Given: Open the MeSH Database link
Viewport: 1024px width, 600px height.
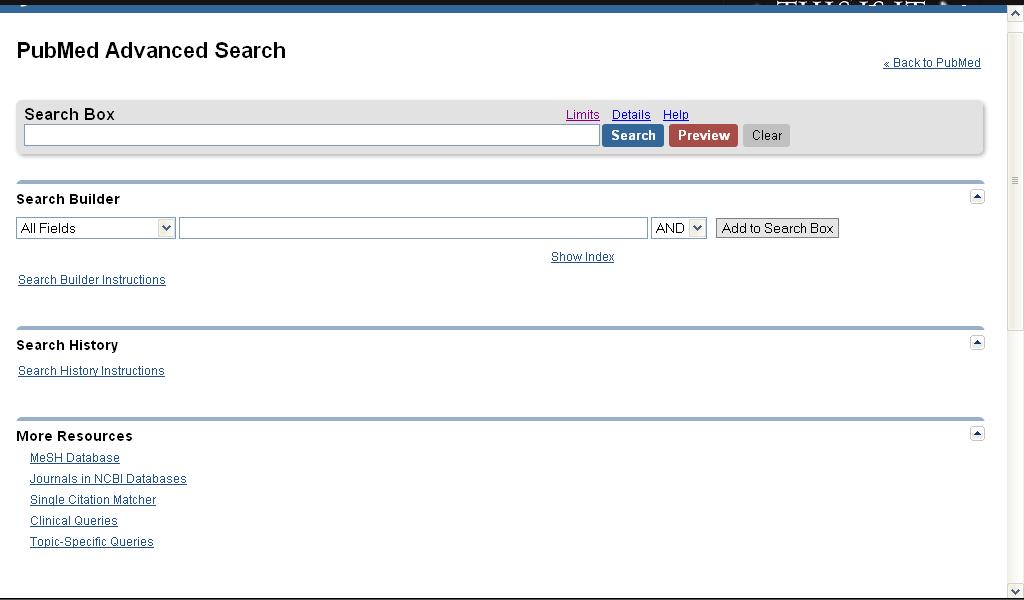Looking at the screenshot, I should pos(75,458).
